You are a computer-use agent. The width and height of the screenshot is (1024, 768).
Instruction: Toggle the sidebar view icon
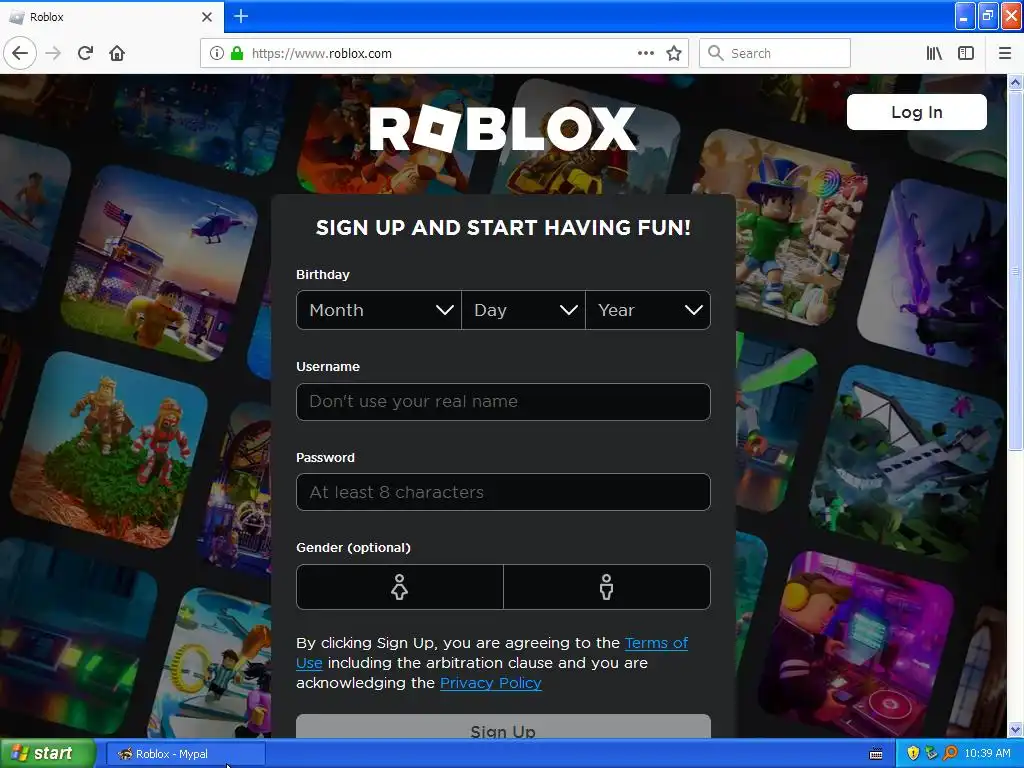click(966, 54)
